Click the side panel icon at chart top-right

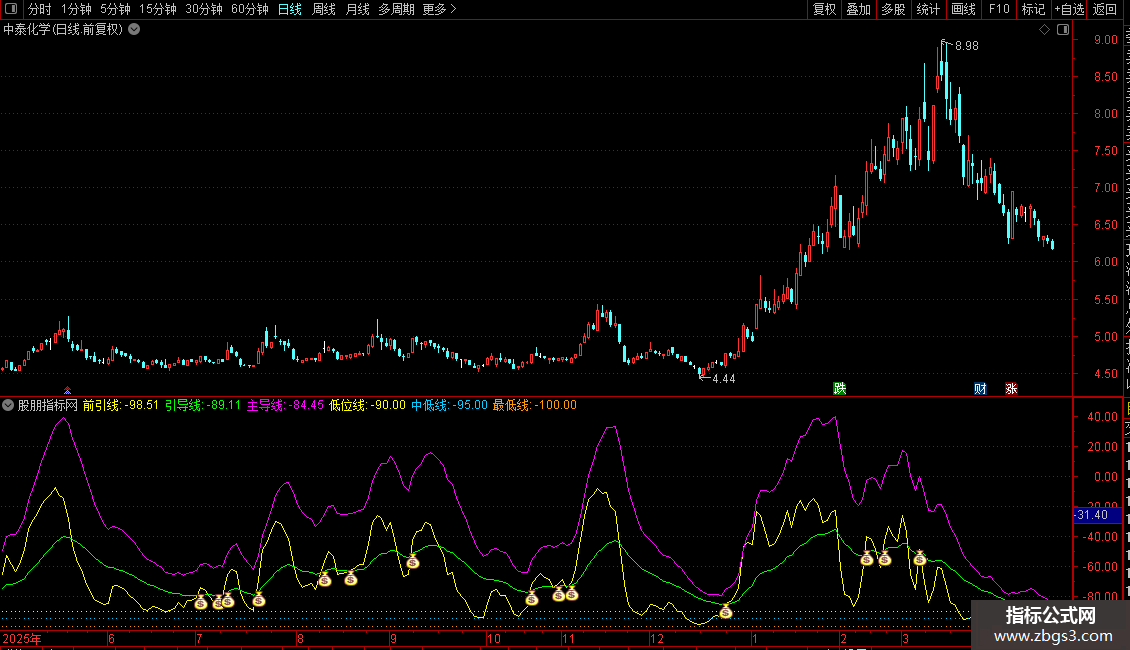[x=1062, y=30]
